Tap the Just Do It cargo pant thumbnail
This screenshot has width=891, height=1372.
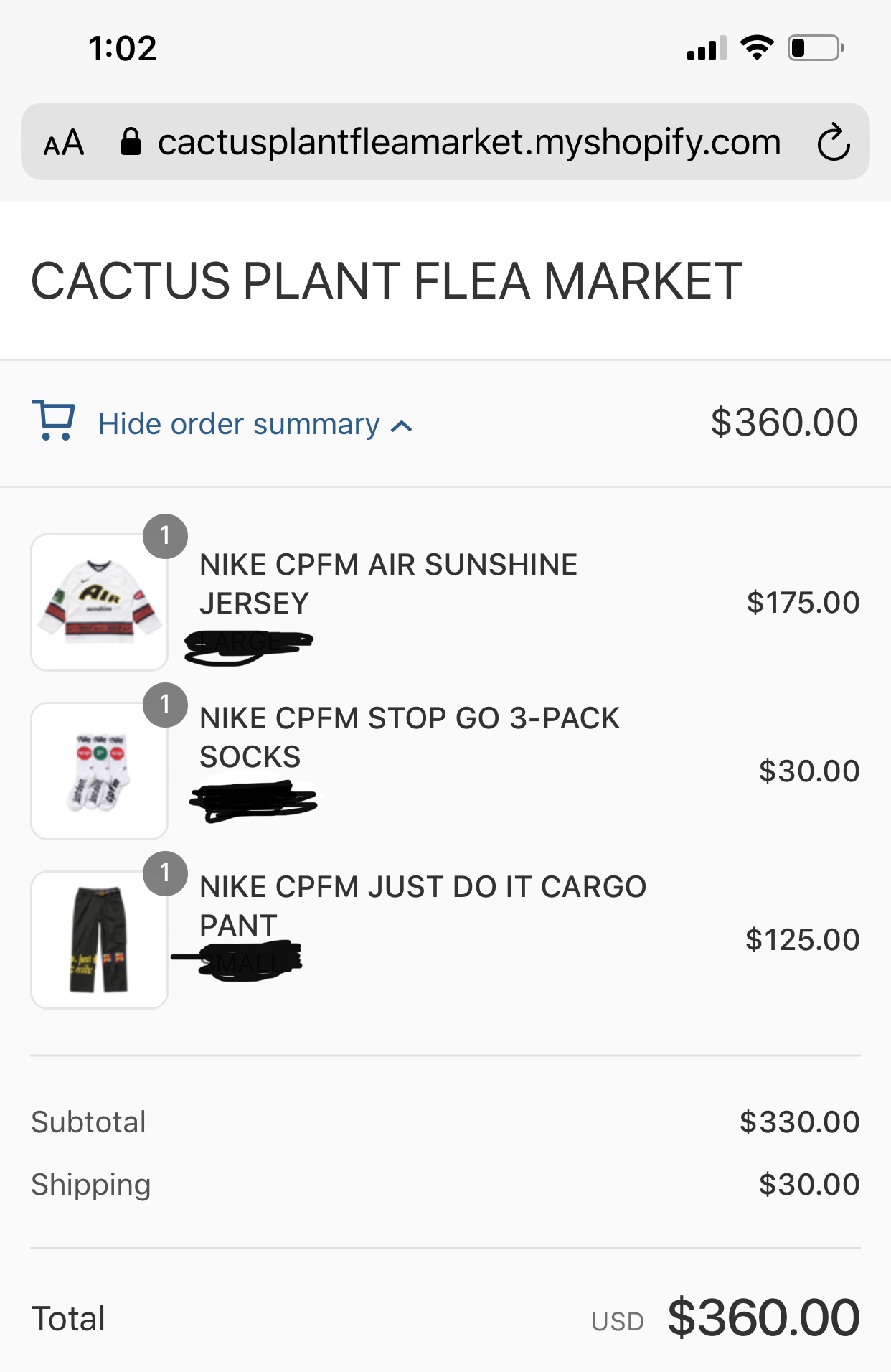[x=100, y=939]
